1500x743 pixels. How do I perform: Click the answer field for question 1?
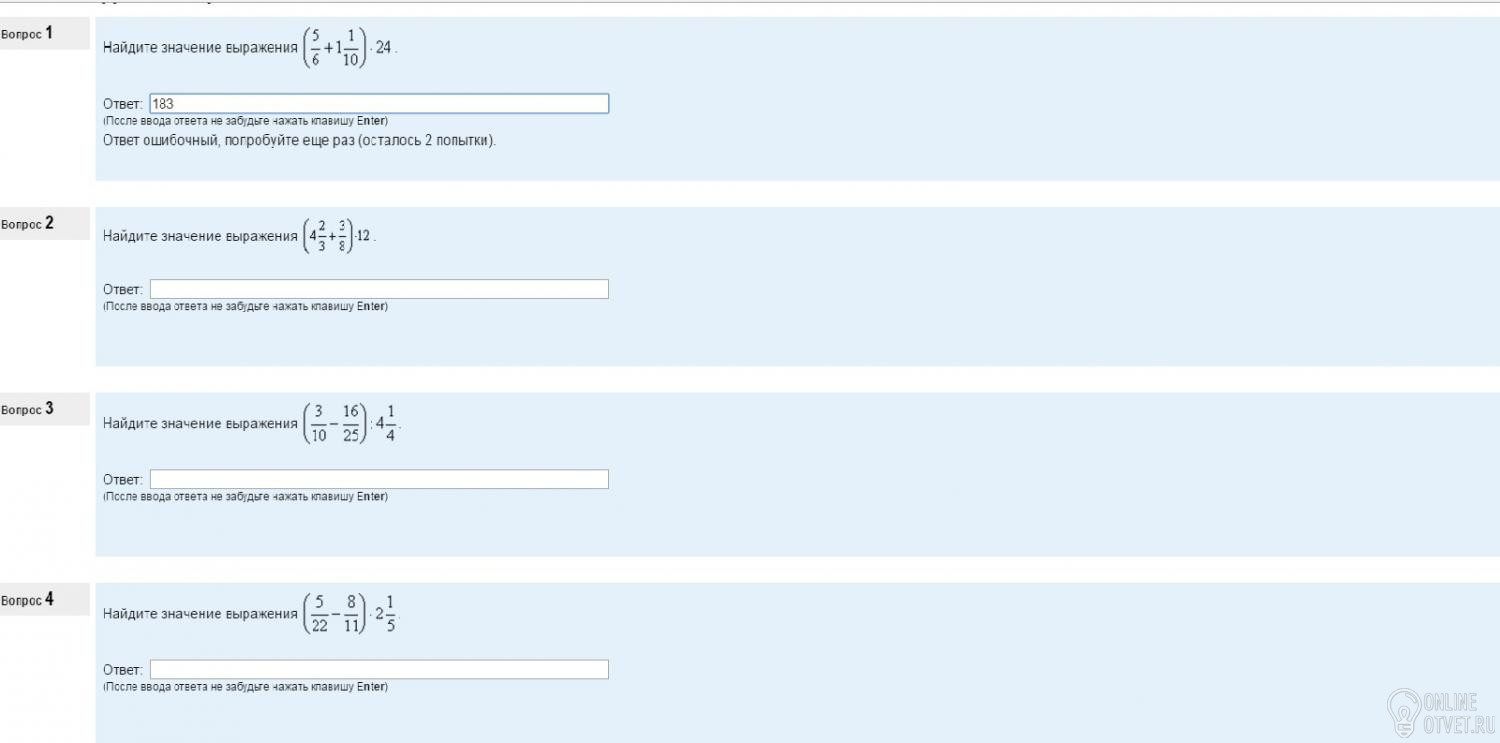coord(378,104)
